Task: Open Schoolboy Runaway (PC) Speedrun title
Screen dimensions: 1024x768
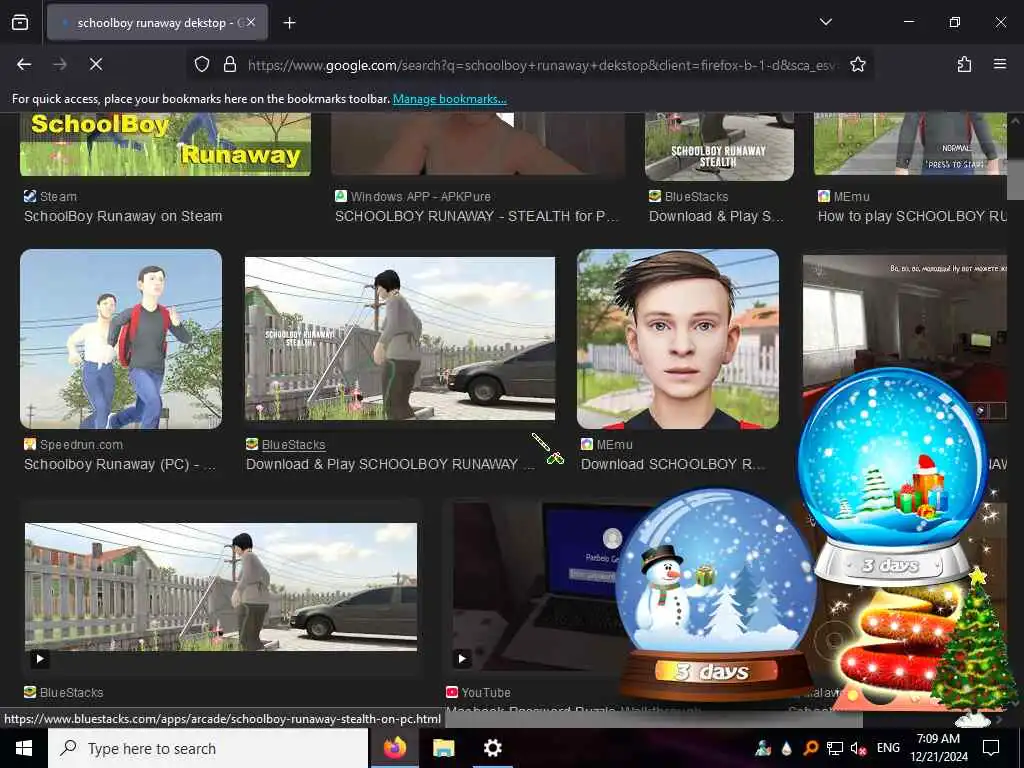Action: pyautogui.click(x=120, y=464)
